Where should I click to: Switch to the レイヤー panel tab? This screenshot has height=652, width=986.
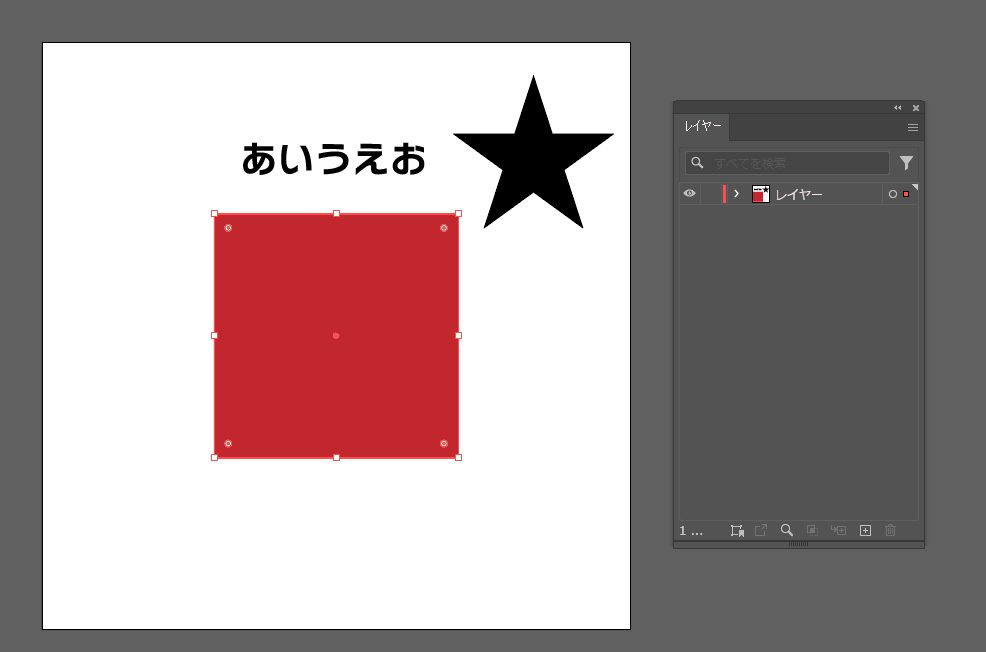coord(702,127)
